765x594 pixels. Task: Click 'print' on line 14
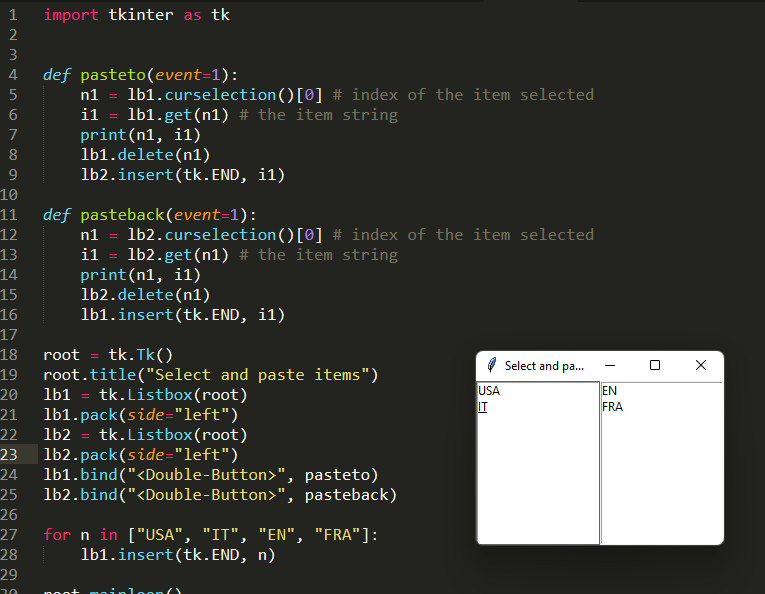pyautogui.click(x=103, y=275)
